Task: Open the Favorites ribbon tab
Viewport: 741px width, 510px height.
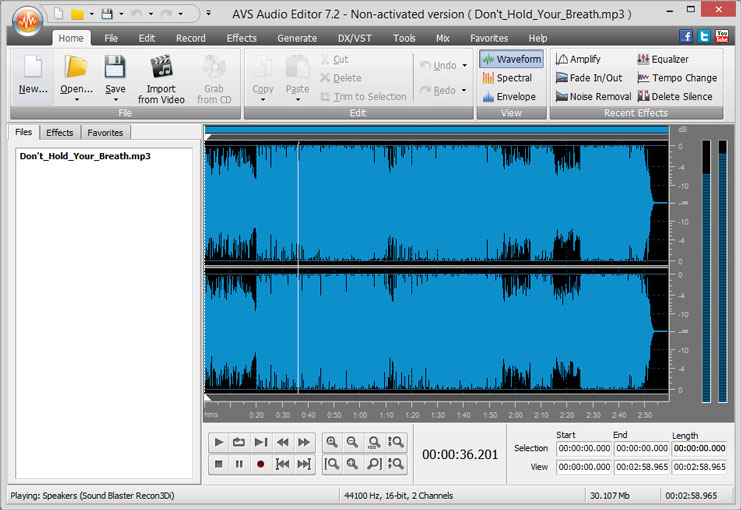Action: point(489,38)
